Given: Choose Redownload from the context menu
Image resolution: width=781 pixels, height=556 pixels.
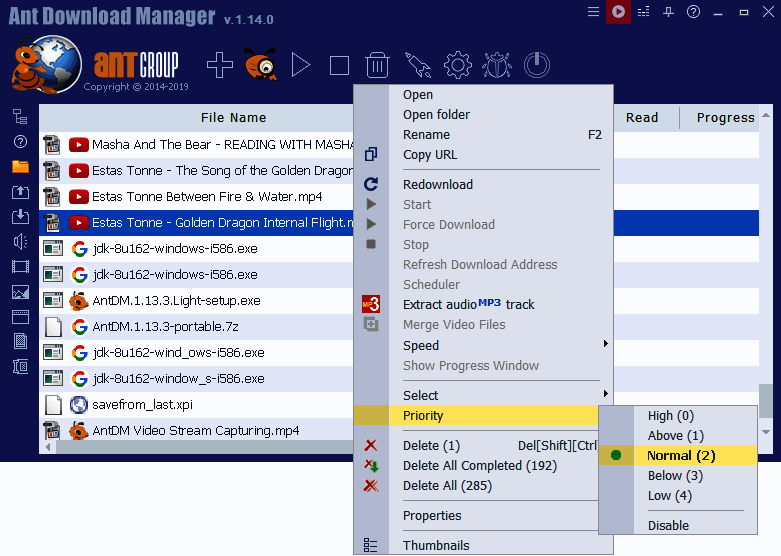Looking at the screenshot, I should point(438,185).
